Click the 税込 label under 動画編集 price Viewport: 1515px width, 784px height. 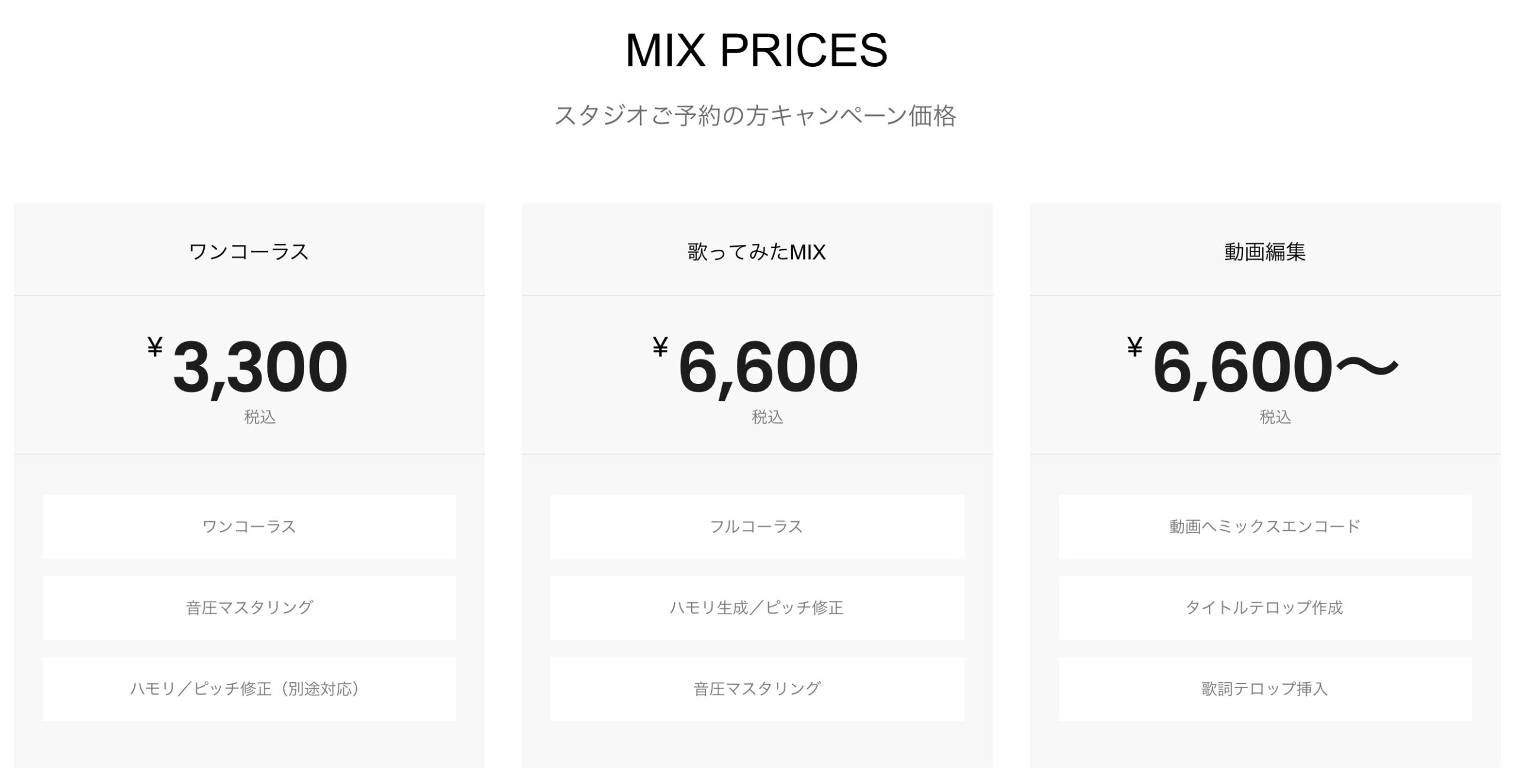[1275, 417]
